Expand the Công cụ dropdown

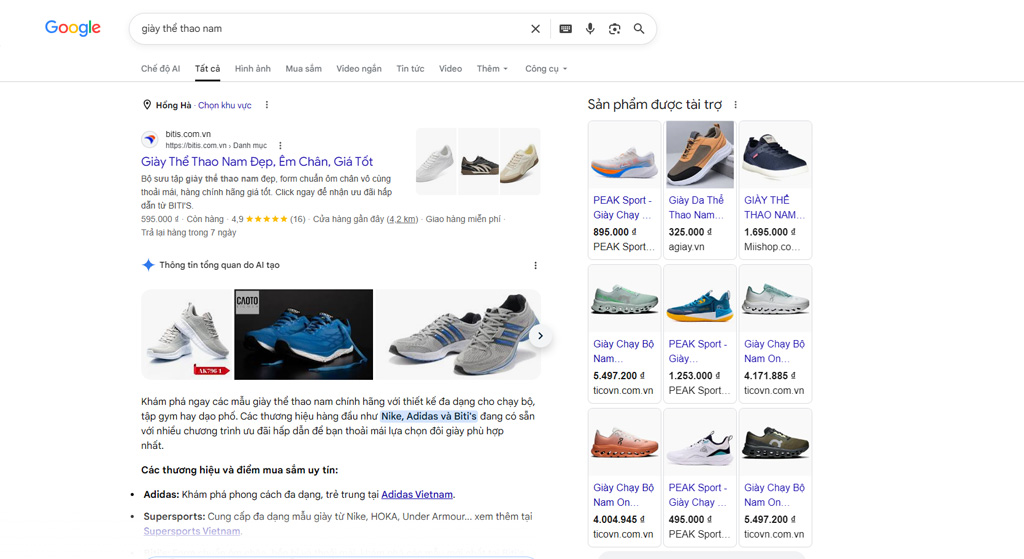click(x=546, y=69)
